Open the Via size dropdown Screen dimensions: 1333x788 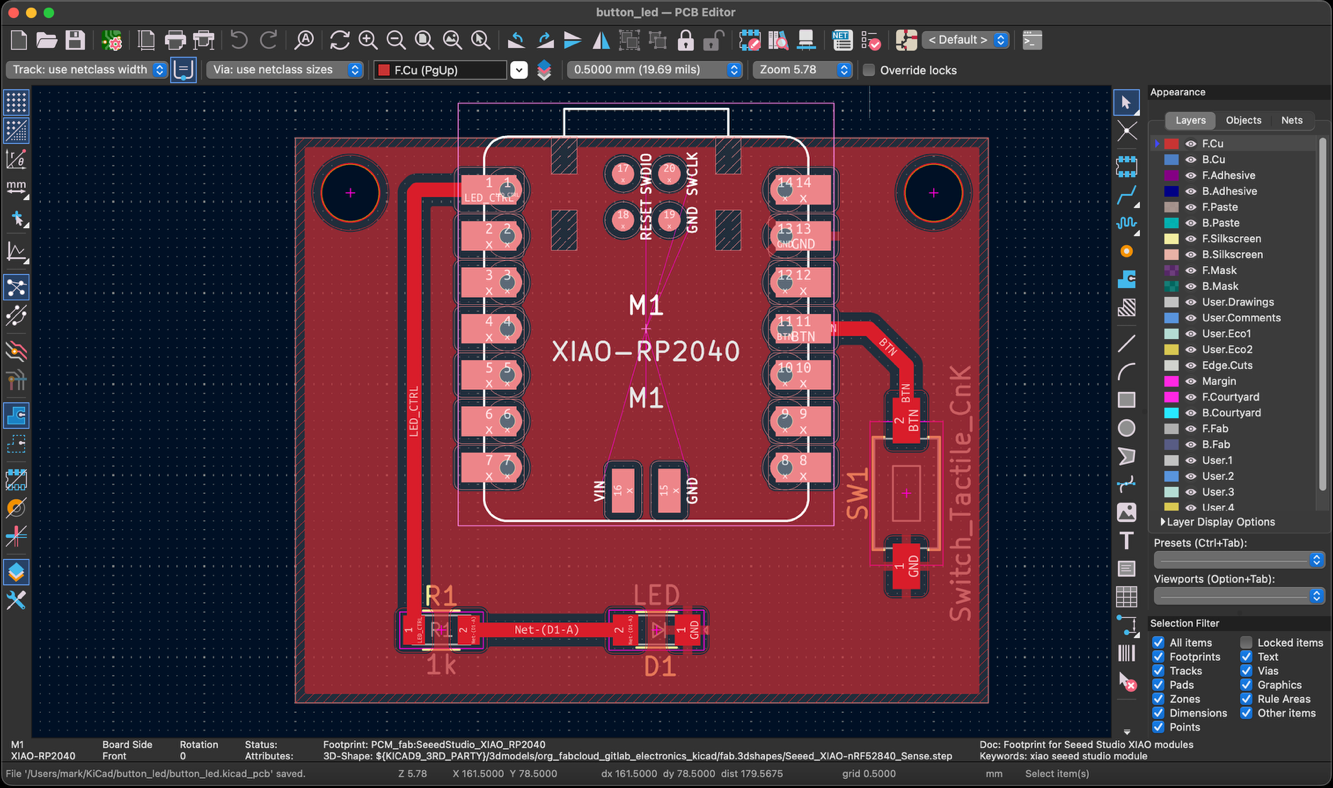(x=285, y=70)
